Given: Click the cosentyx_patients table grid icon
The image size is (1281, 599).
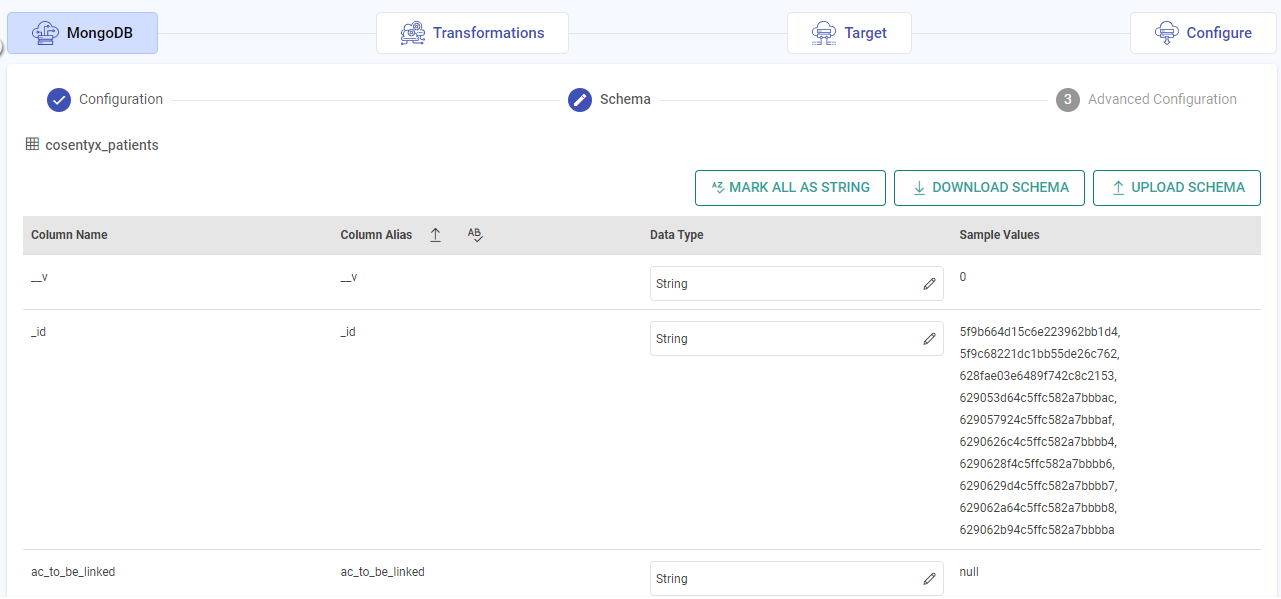Looking at the screenshot, I should [x=33, y=145].
